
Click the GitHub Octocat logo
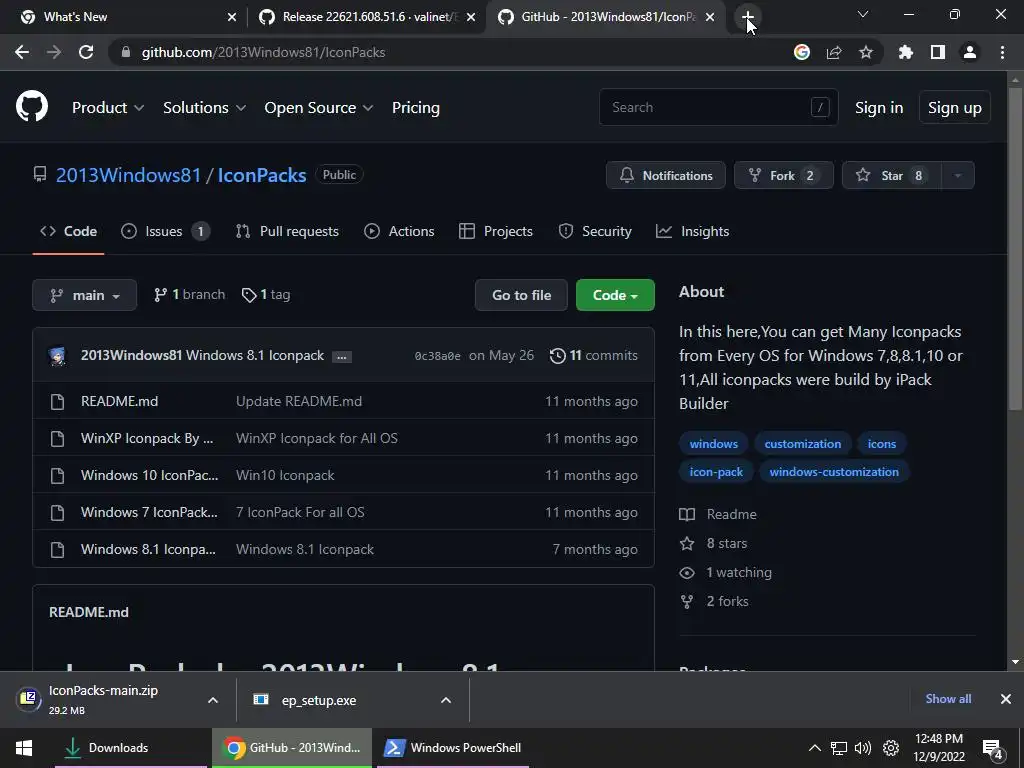click(x=32, y=107)
